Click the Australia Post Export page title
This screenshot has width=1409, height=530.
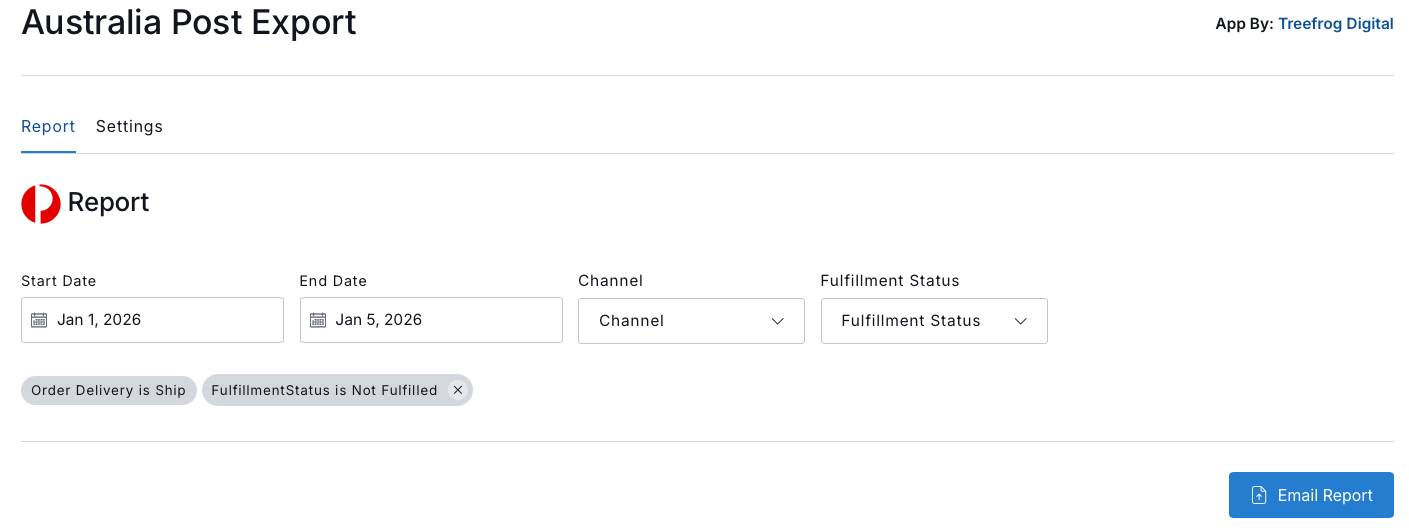189,22
